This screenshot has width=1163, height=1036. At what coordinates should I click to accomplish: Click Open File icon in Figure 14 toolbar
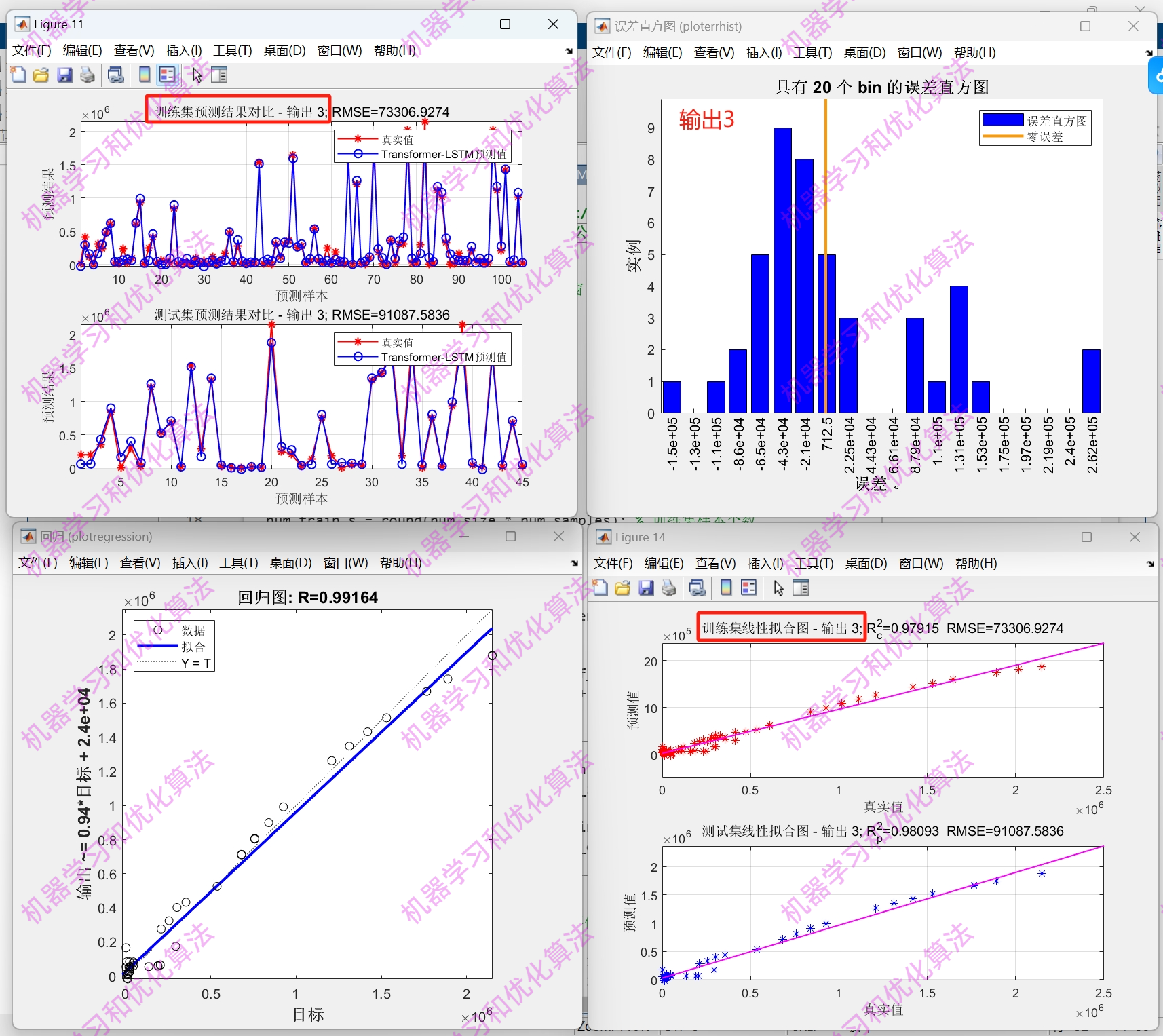point(623,588)
